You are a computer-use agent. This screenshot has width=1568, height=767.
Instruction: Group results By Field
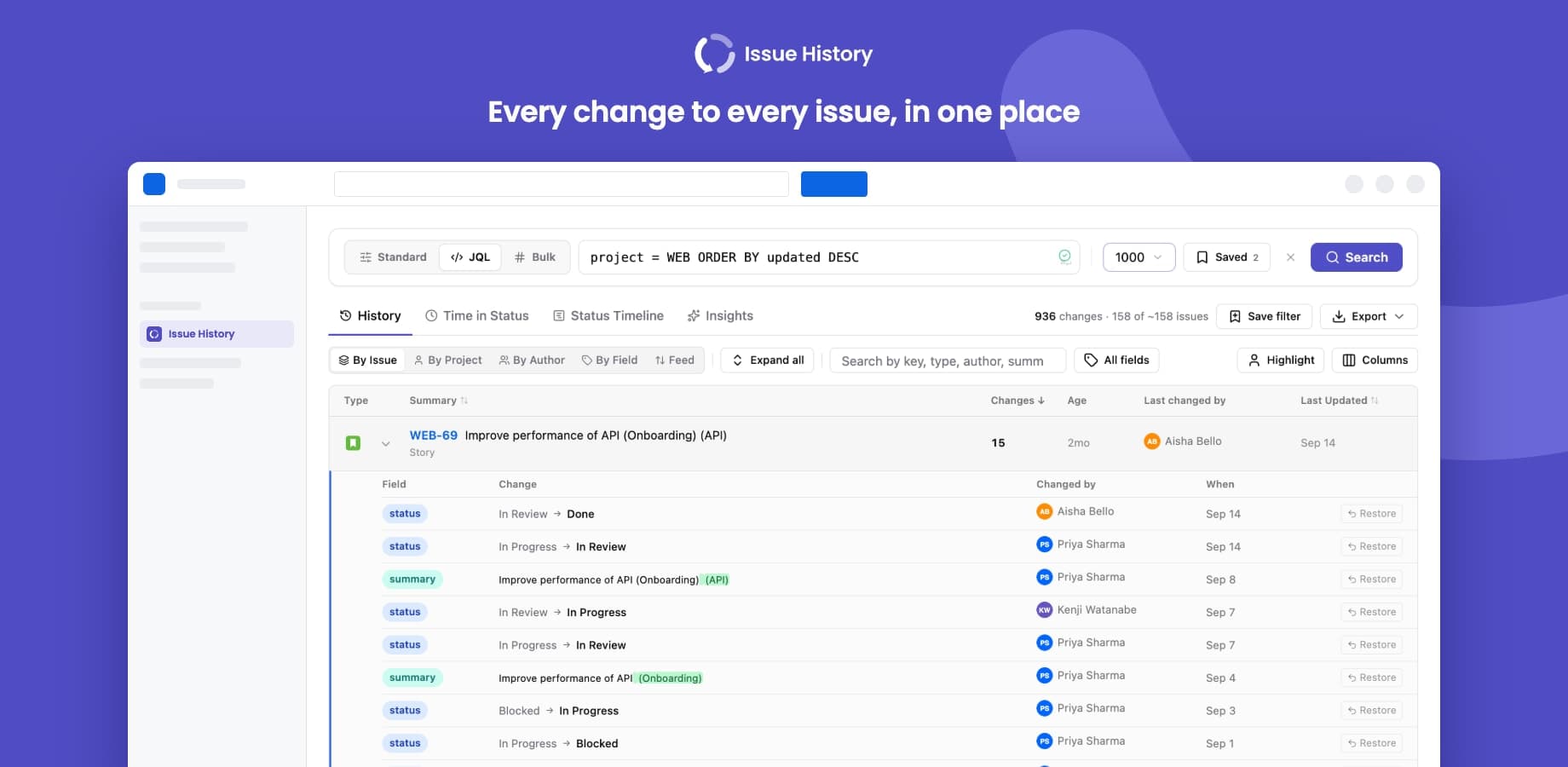609,360
